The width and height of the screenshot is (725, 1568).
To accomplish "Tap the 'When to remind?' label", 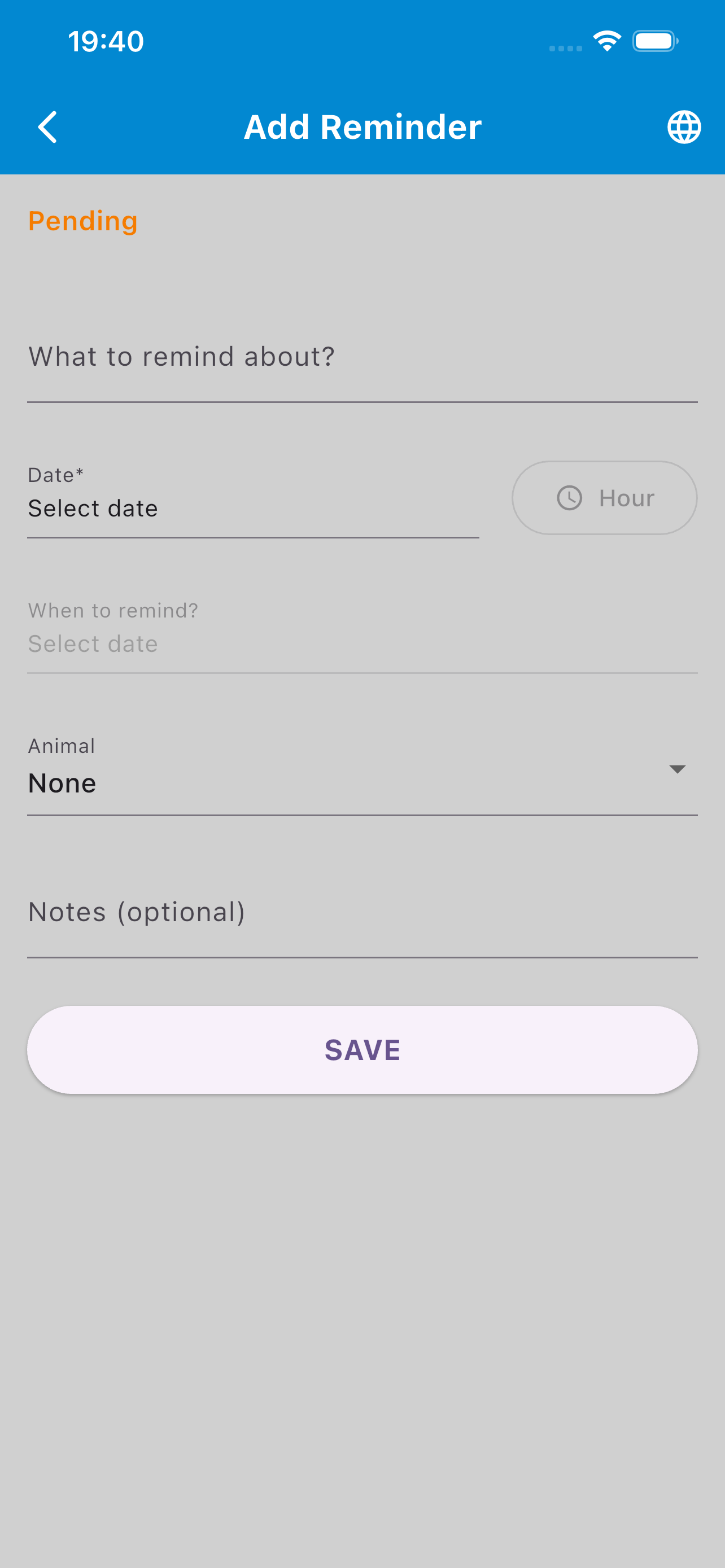I will (x=113, y=611).
